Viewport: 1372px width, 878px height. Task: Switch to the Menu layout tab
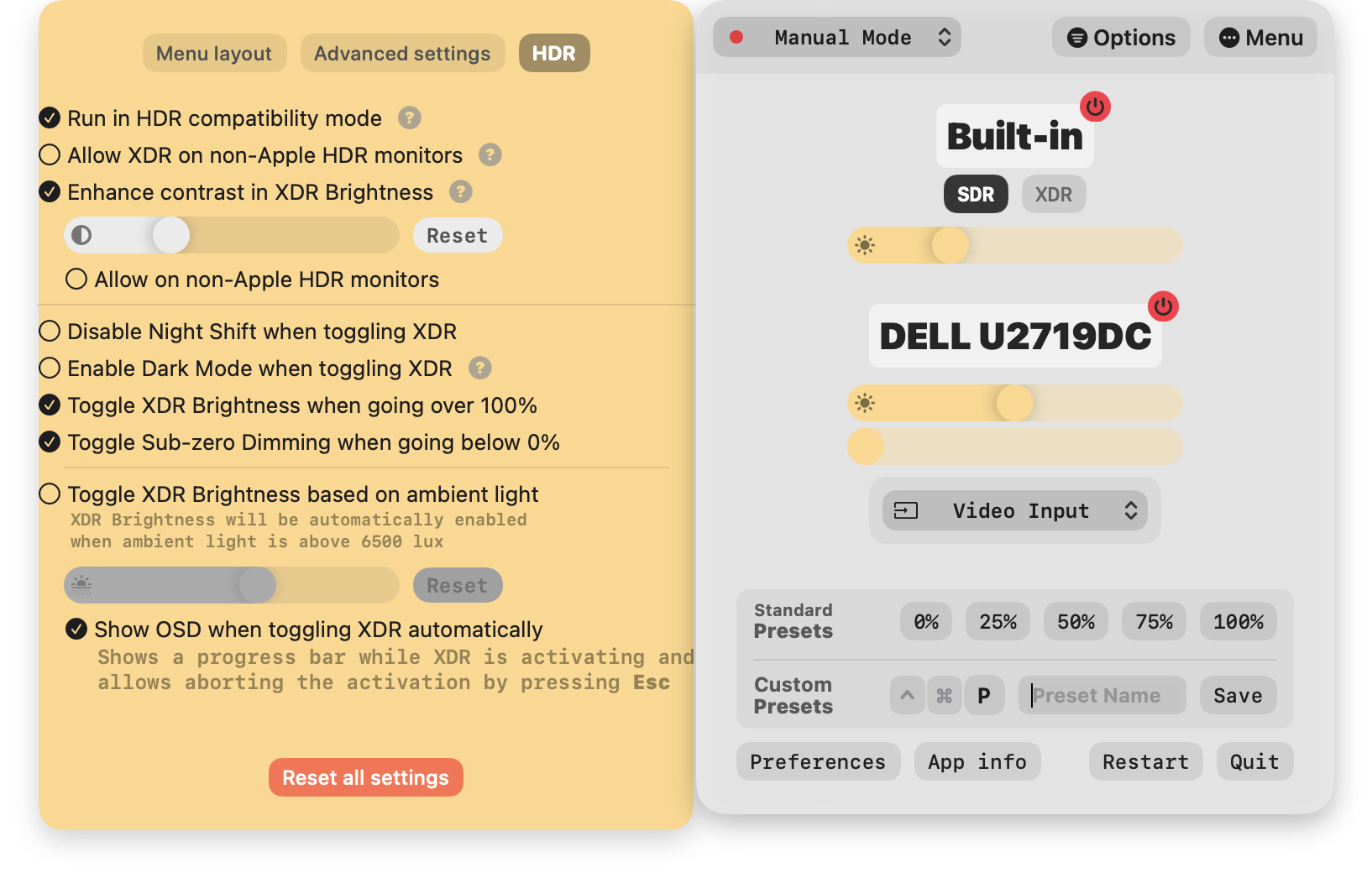(x=214, y=54)
